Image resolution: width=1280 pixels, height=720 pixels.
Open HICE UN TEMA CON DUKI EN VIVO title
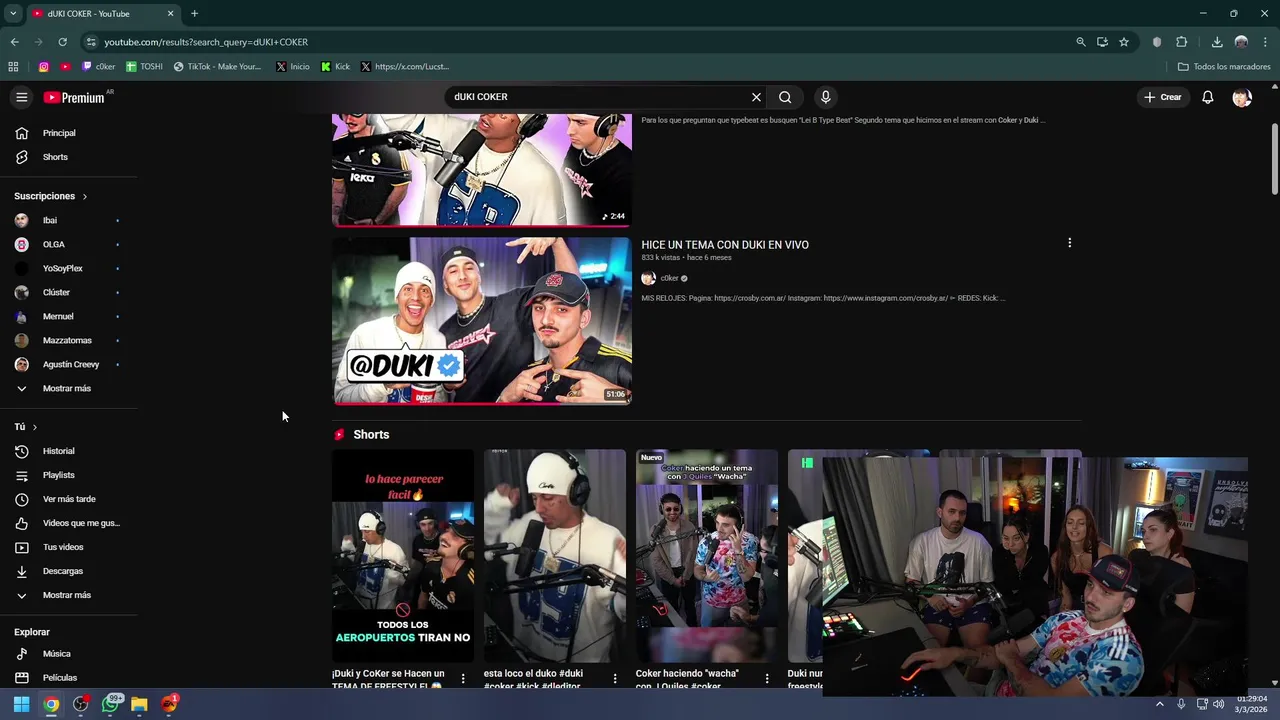click(725, 245)
